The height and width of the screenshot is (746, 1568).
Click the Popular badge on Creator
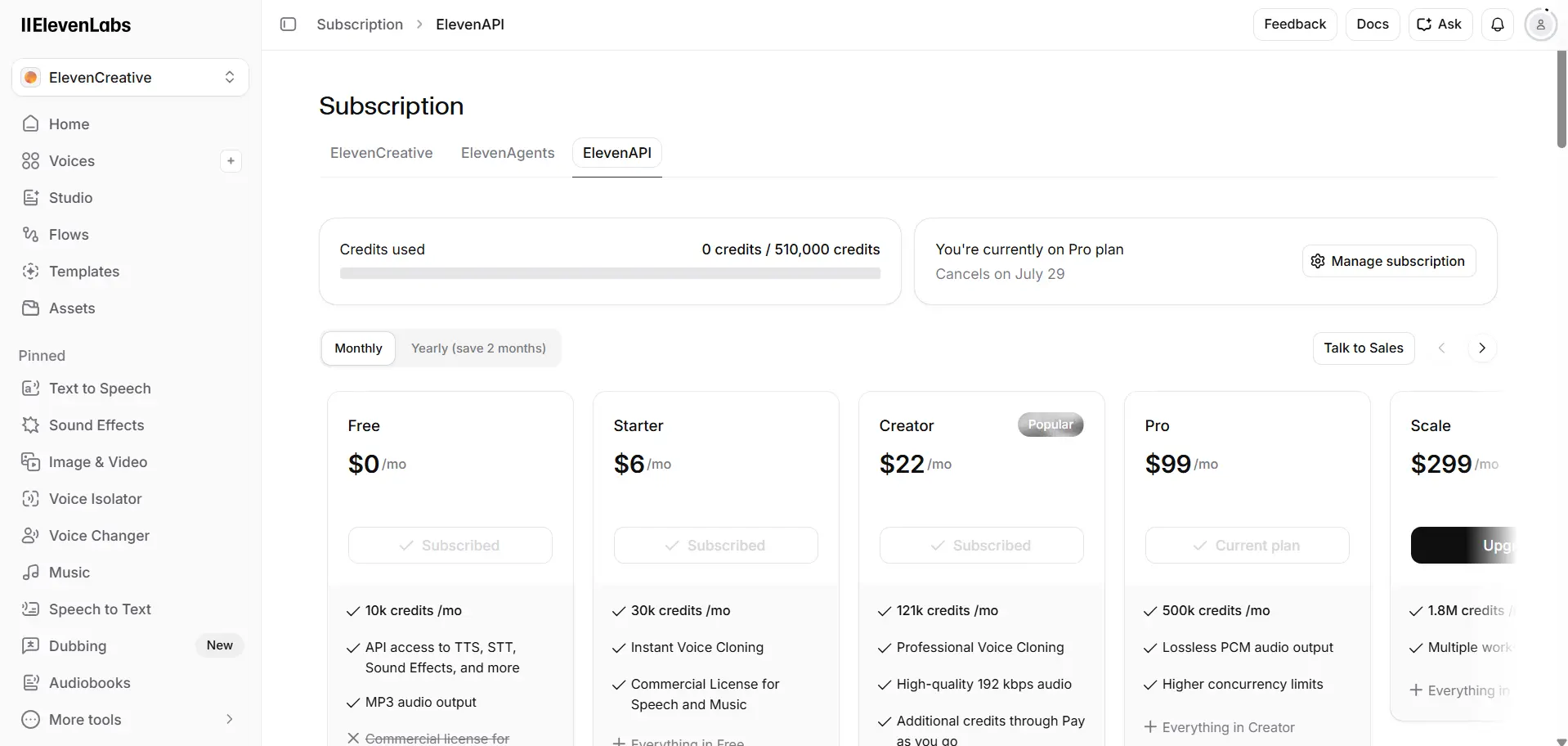[x=1051, y=425]
